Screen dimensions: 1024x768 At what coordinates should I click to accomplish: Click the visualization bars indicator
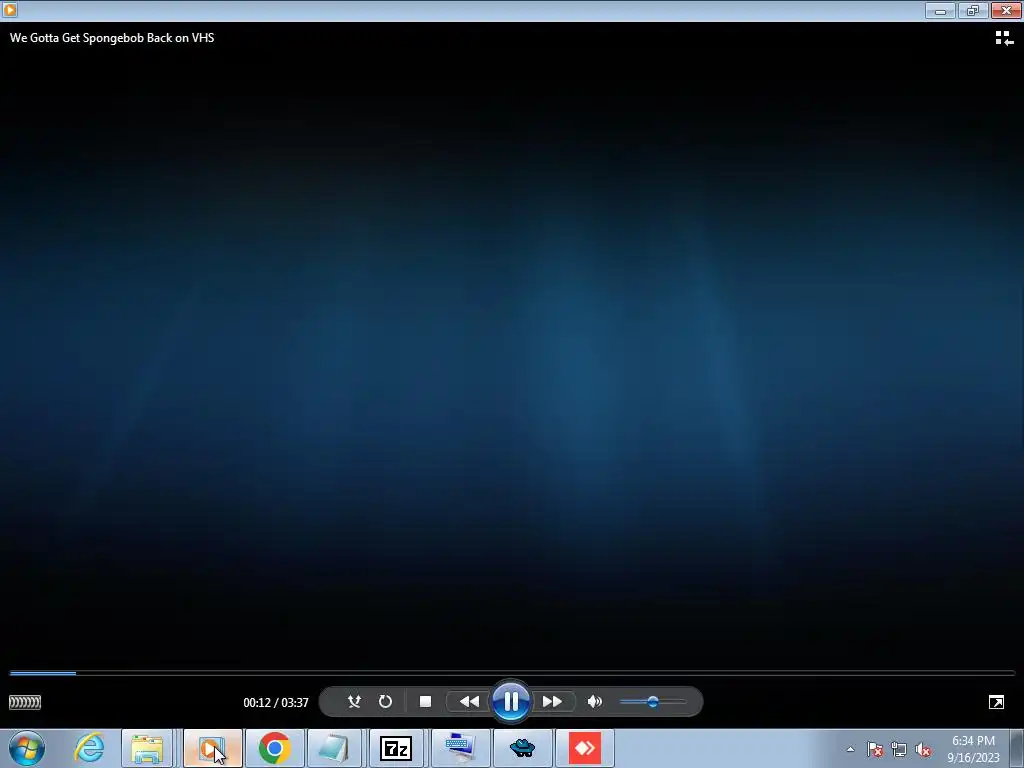[25, 702]
